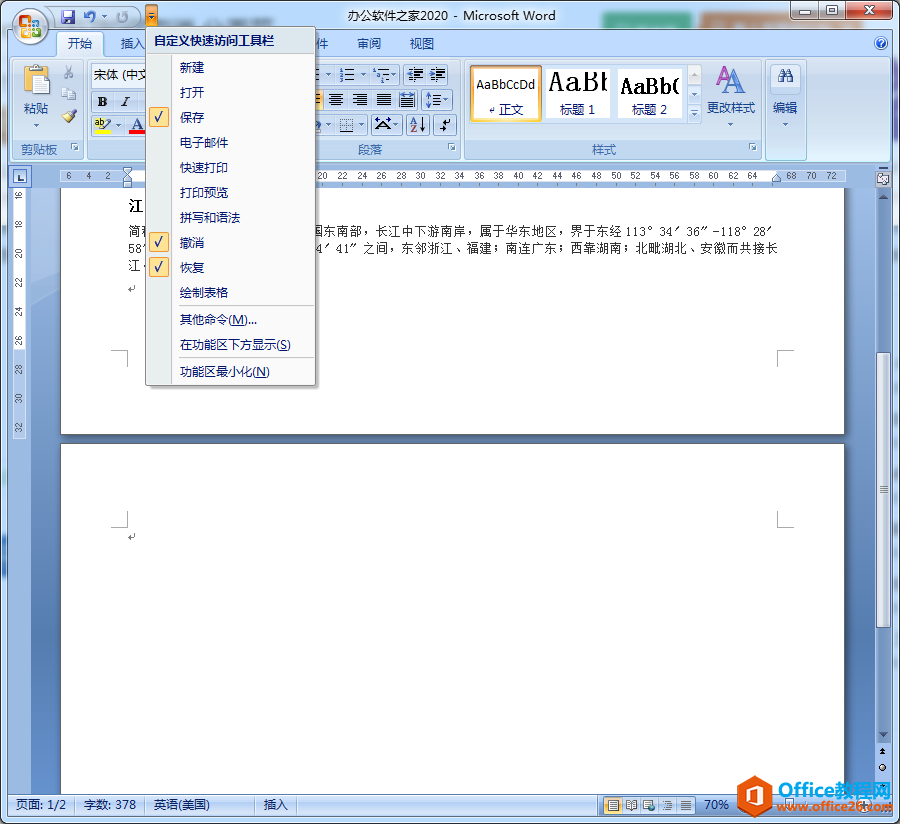This screenshot has width=900, height=824.
Task: Open the clipboard pane launcher
Action: coord(75,147)
